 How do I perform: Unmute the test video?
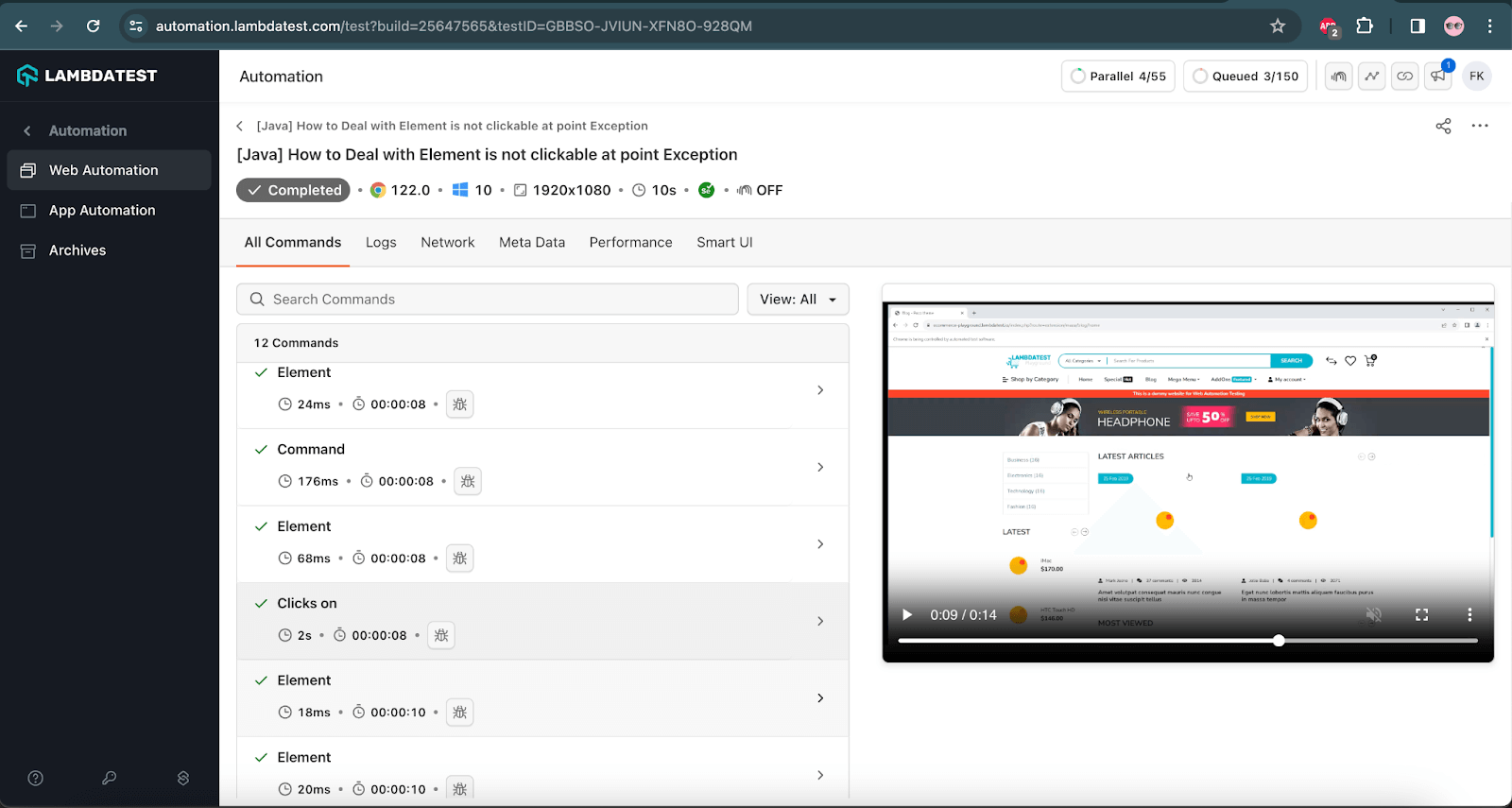point(1374,615)
